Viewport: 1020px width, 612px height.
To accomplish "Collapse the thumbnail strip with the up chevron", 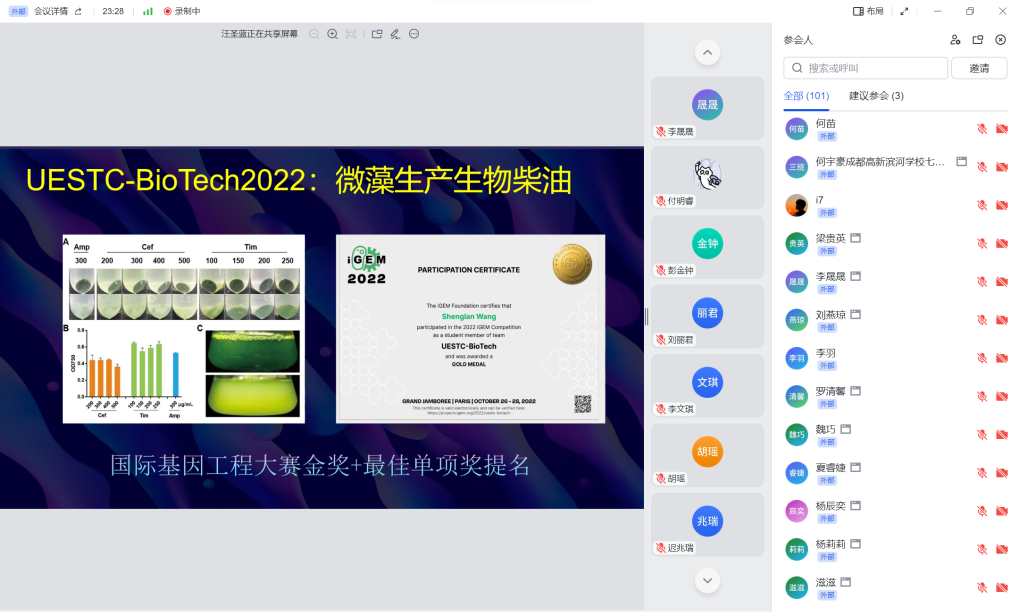I will pyautogui.click(x=707, y=52).
